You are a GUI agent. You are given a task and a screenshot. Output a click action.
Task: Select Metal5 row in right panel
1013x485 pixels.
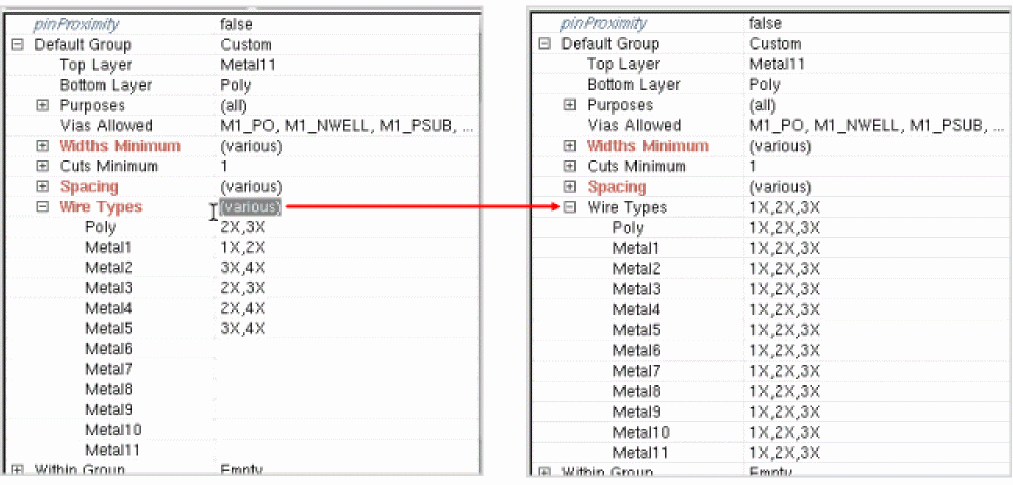tap(768, 330)
